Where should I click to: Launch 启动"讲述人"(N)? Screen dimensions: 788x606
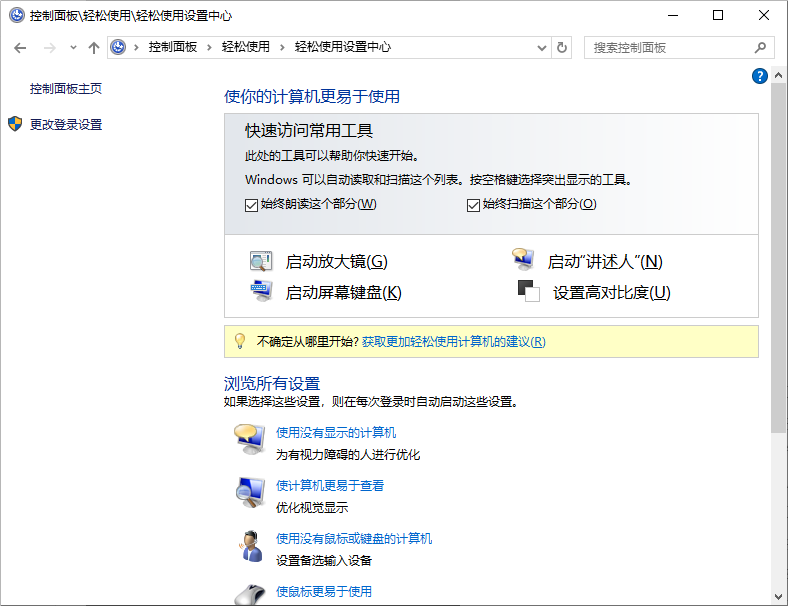pyautogui.click(x=605, y=262)
